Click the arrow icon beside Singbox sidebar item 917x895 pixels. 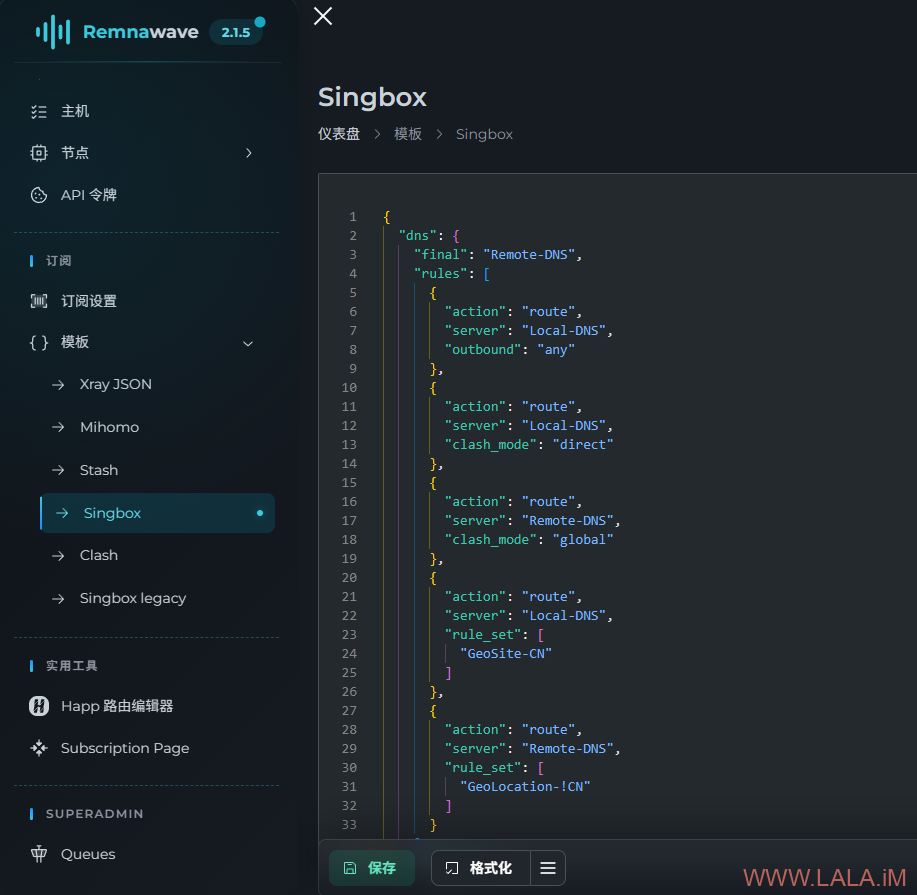click(62, 514)
